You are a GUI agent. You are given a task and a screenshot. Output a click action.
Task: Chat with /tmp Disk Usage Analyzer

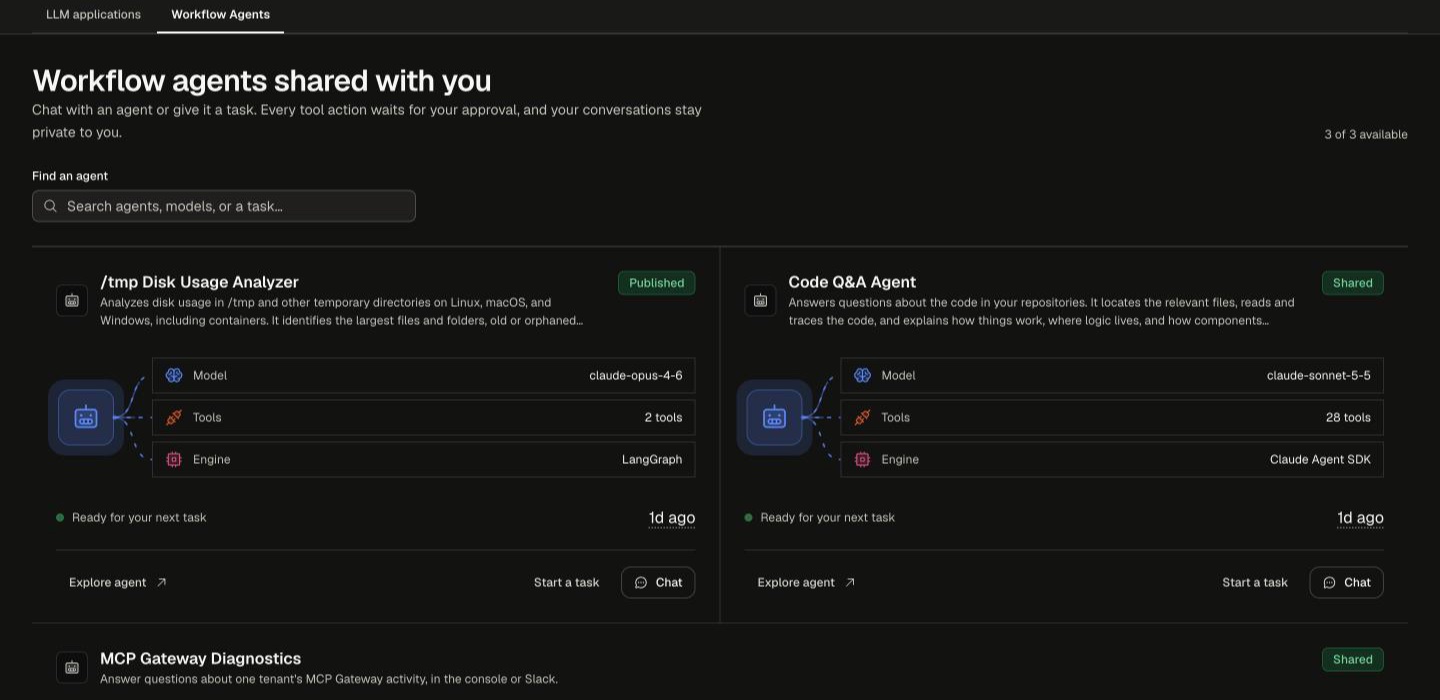click(658, 582)
